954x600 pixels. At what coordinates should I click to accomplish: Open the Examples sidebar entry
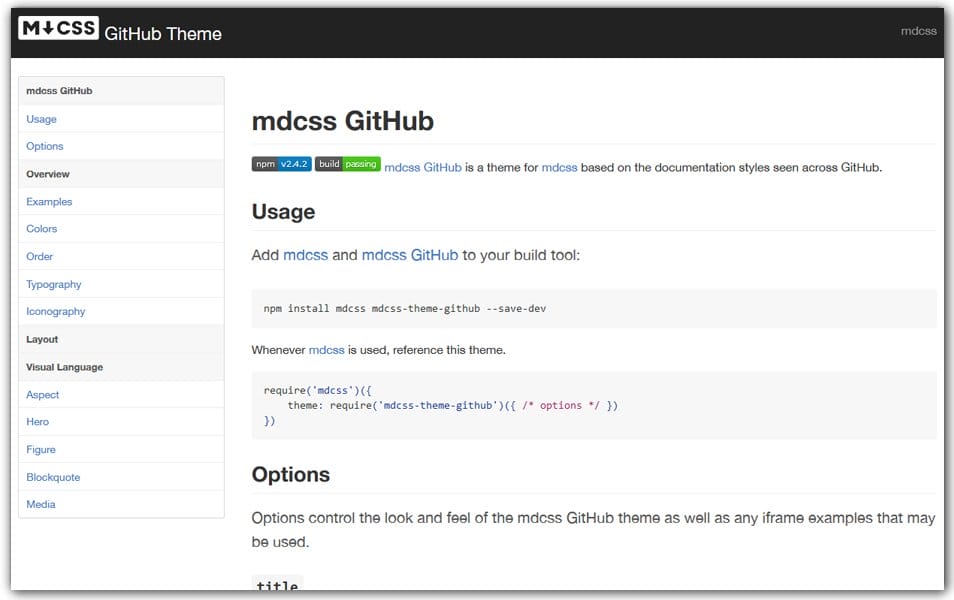(48, 201)
